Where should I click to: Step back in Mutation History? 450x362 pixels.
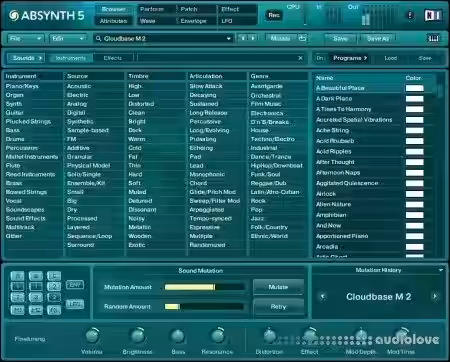(322, 296)
